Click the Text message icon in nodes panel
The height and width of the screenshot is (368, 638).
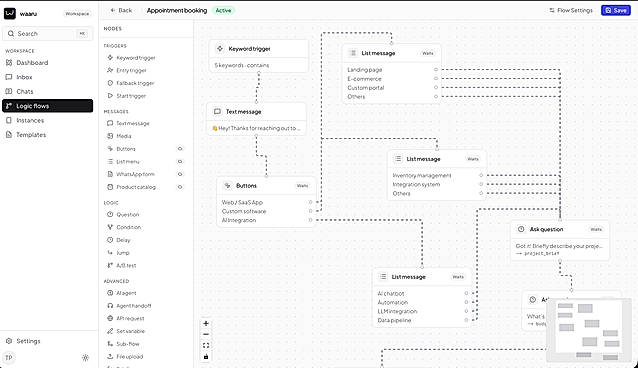click(110, 123)
